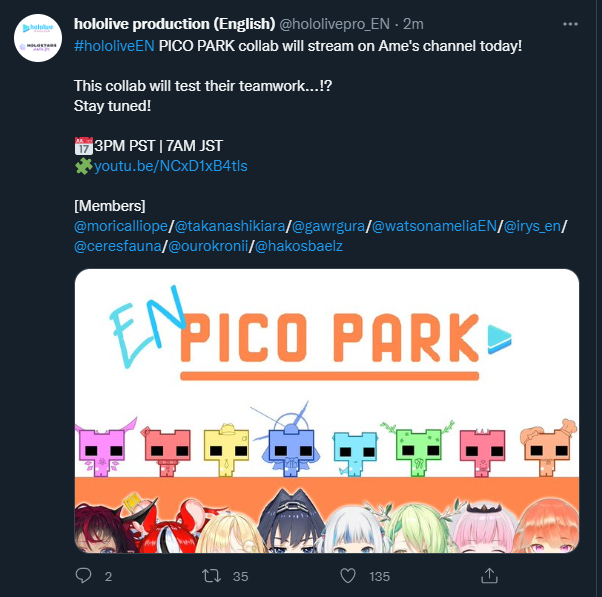Open the 2m tweet timestamp
602x597 pixels.
point(413,24)
